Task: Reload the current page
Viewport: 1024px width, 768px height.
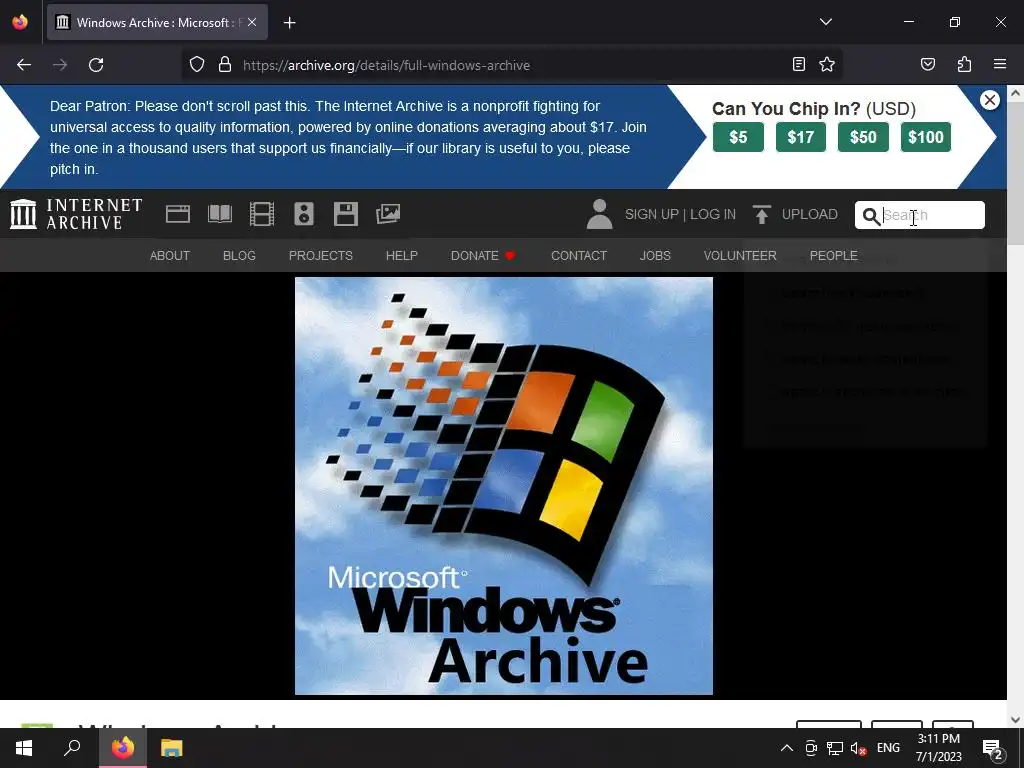Action: click(x=96, y=65)
